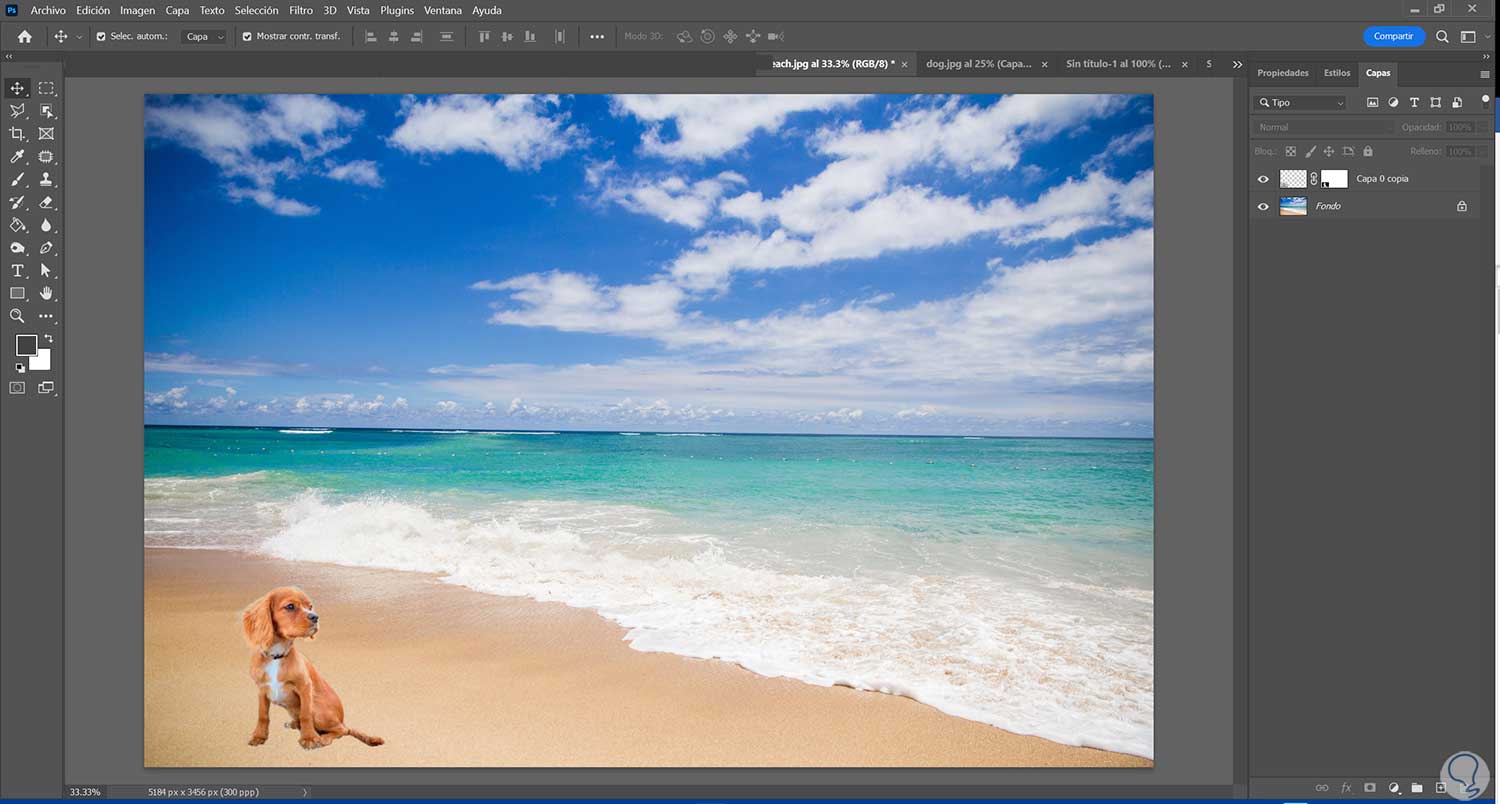Open the Archivo menu
Viewport: 1500px width, 804px height.
click(48, 10)
